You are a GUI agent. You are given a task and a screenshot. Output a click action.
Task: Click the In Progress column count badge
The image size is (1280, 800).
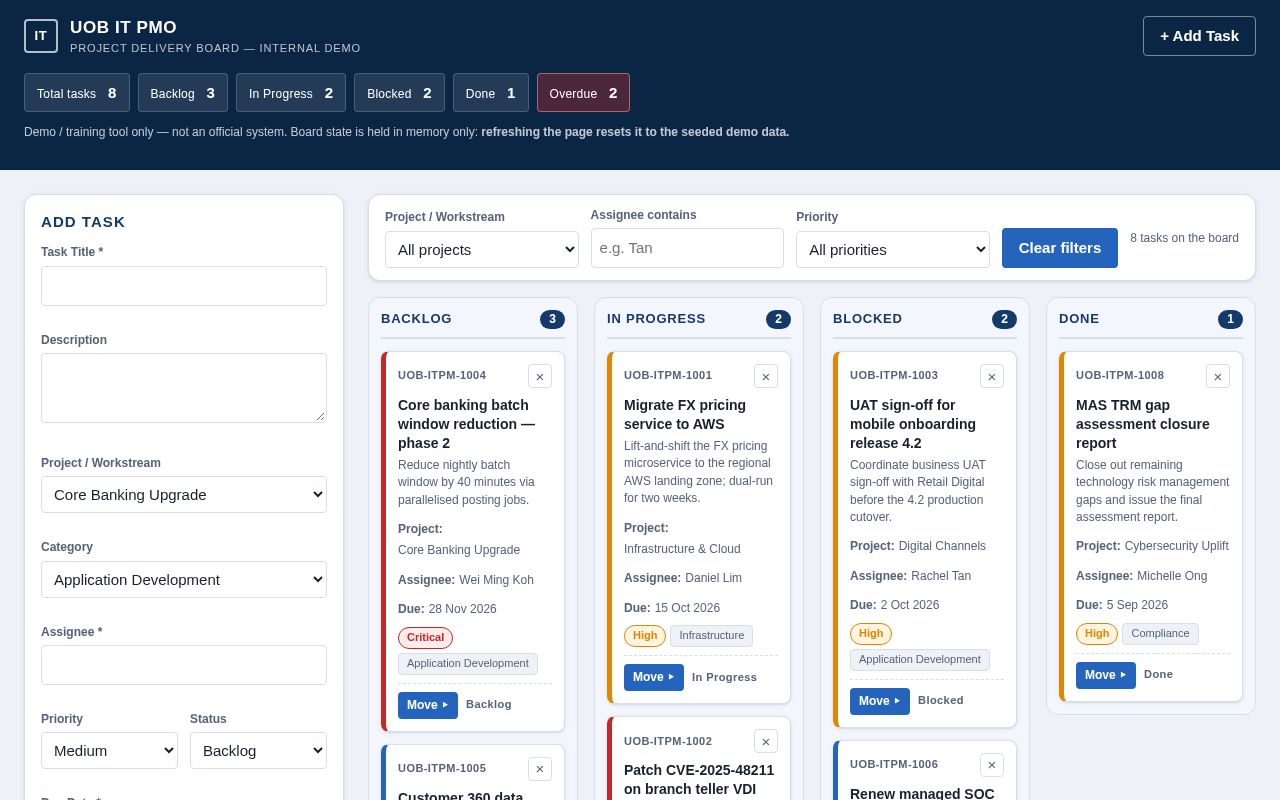click(778, 319)
